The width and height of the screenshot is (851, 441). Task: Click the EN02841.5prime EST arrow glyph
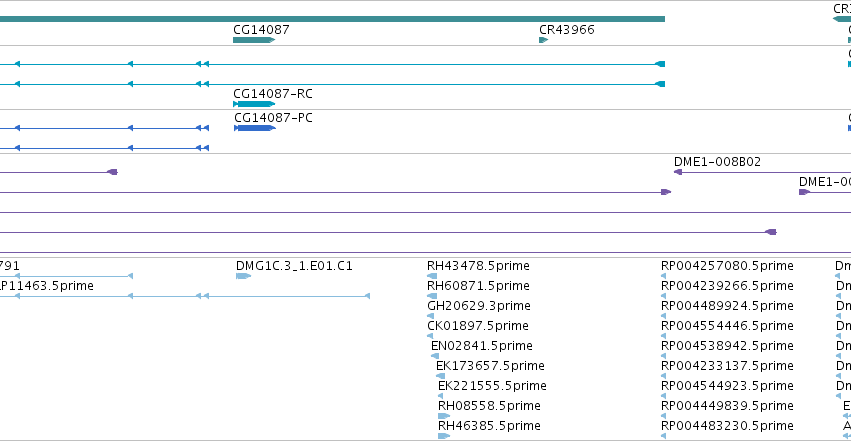coord(435,356)
